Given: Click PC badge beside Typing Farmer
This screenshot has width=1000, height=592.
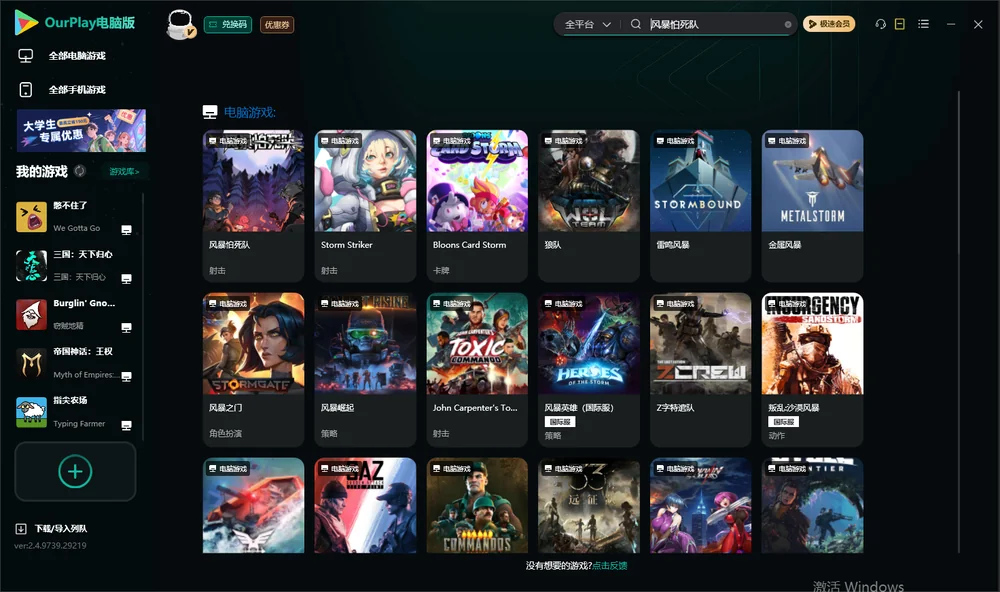Looking at the screenshot, I should click(126, 426).
